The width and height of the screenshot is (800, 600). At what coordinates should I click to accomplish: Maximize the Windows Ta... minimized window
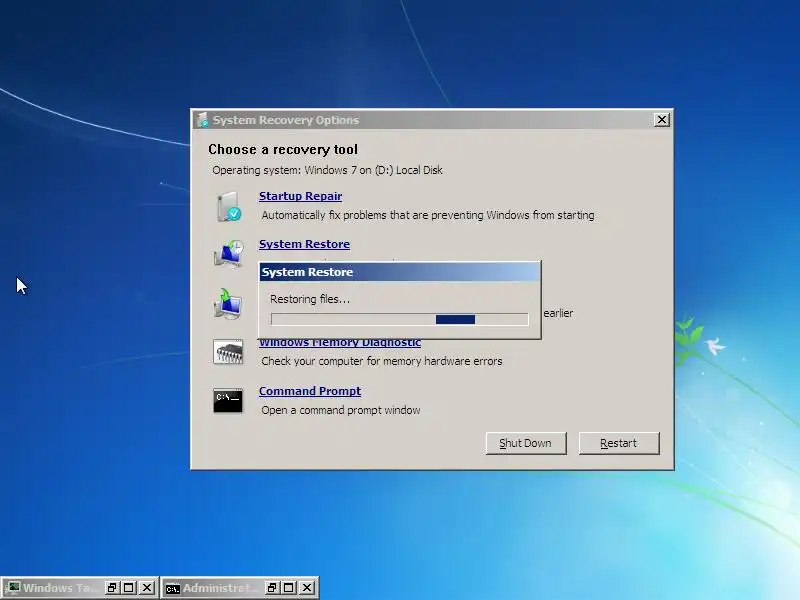[x=129, y=588]
